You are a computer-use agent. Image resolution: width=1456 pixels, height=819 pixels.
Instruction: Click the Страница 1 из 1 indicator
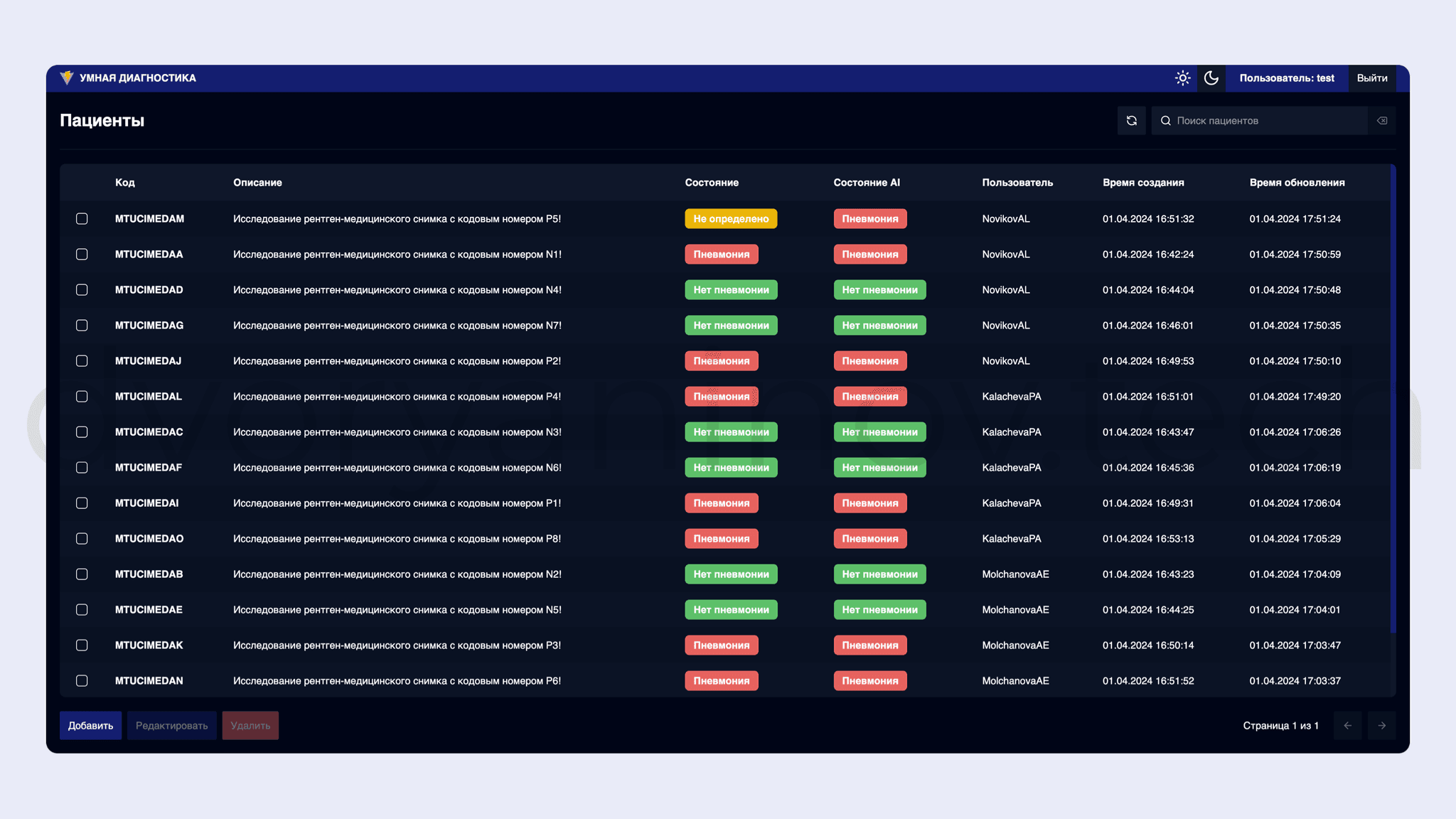coord(1280,726)
